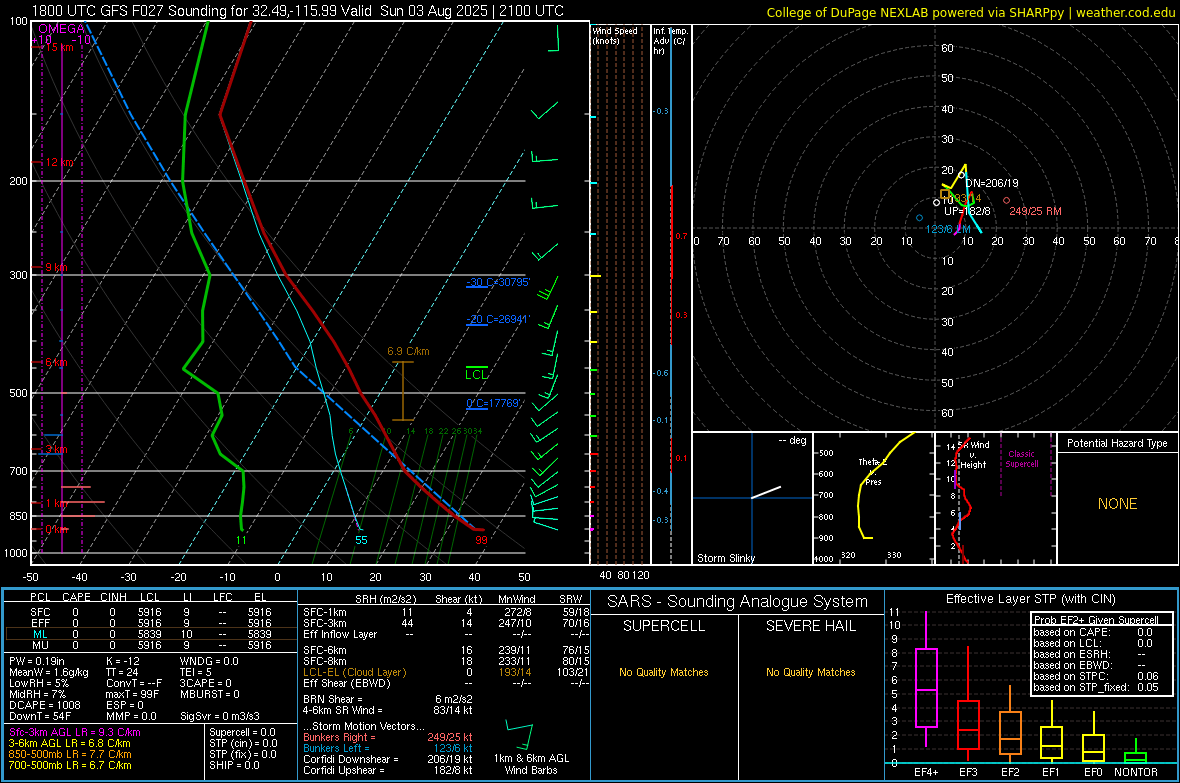The width and height of the screenshot is (1180, 783).
Task: Click the Bunkers Right = 249/25 kt line
Action: pos(388,737)
